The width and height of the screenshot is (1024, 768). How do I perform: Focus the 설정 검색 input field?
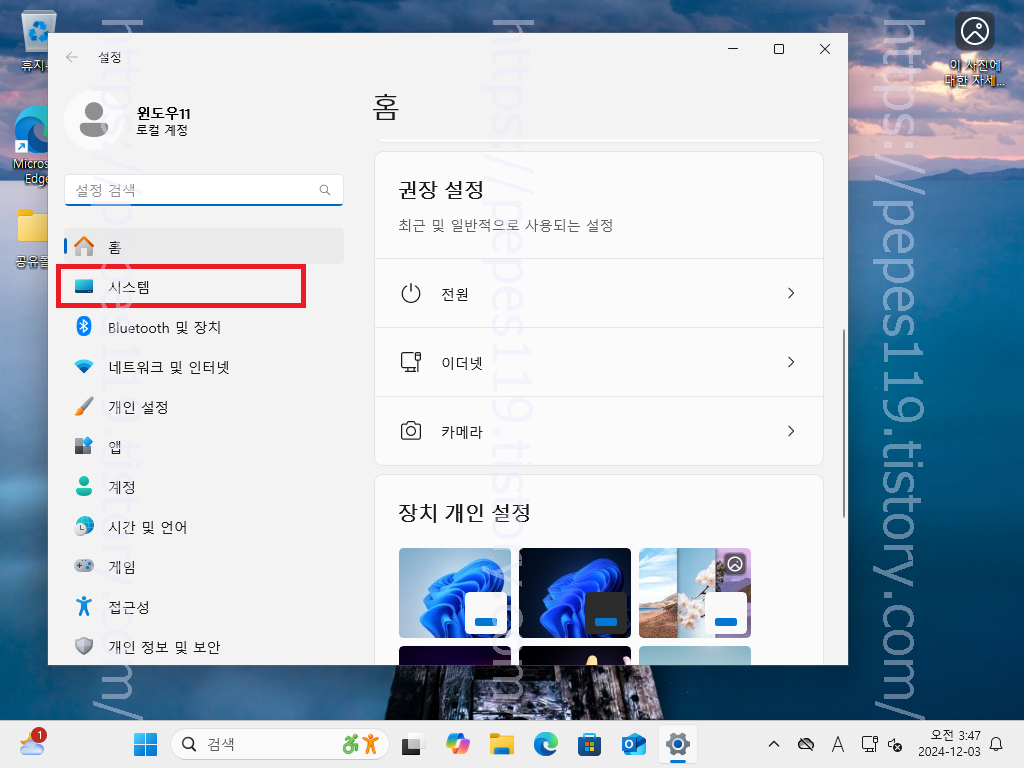coord(204,190)
